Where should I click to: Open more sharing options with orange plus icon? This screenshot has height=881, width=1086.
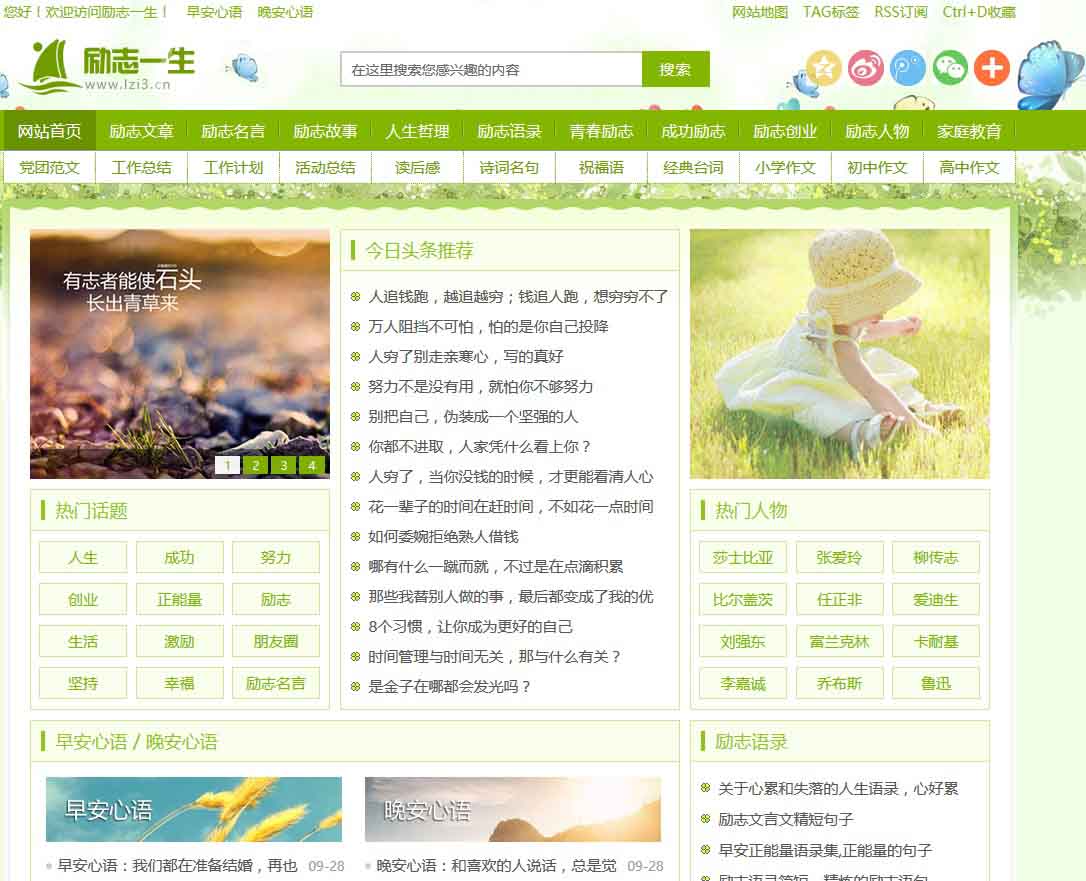992,68
